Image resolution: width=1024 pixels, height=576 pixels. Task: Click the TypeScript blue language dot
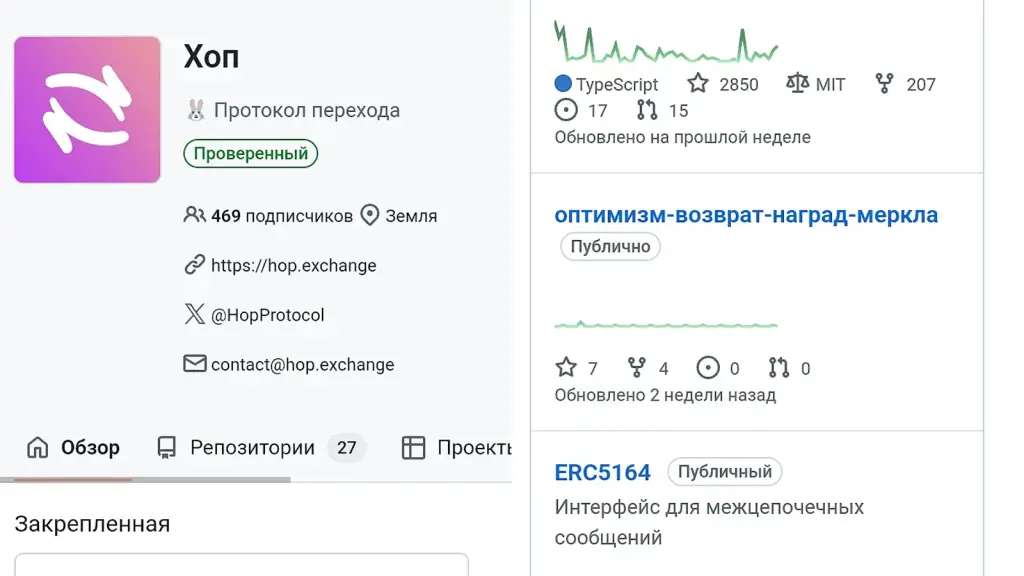click(x=563, y=84)
